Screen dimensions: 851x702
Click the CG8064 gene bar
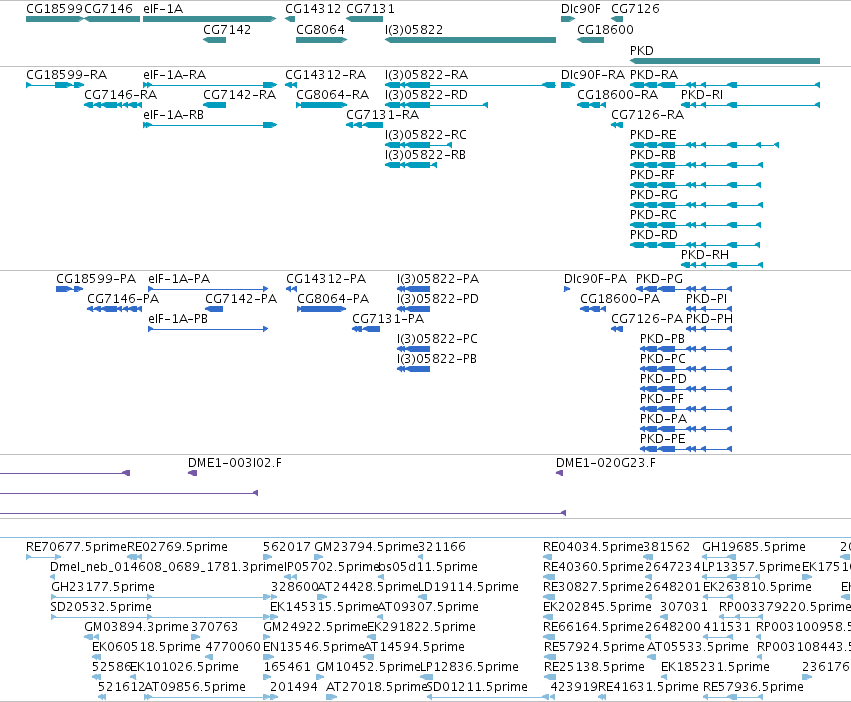tap(321, 40)
